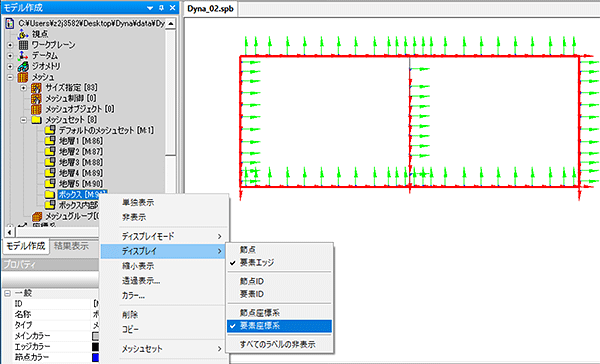
Task: Click the ID property row
Action: tap(51, 304)
